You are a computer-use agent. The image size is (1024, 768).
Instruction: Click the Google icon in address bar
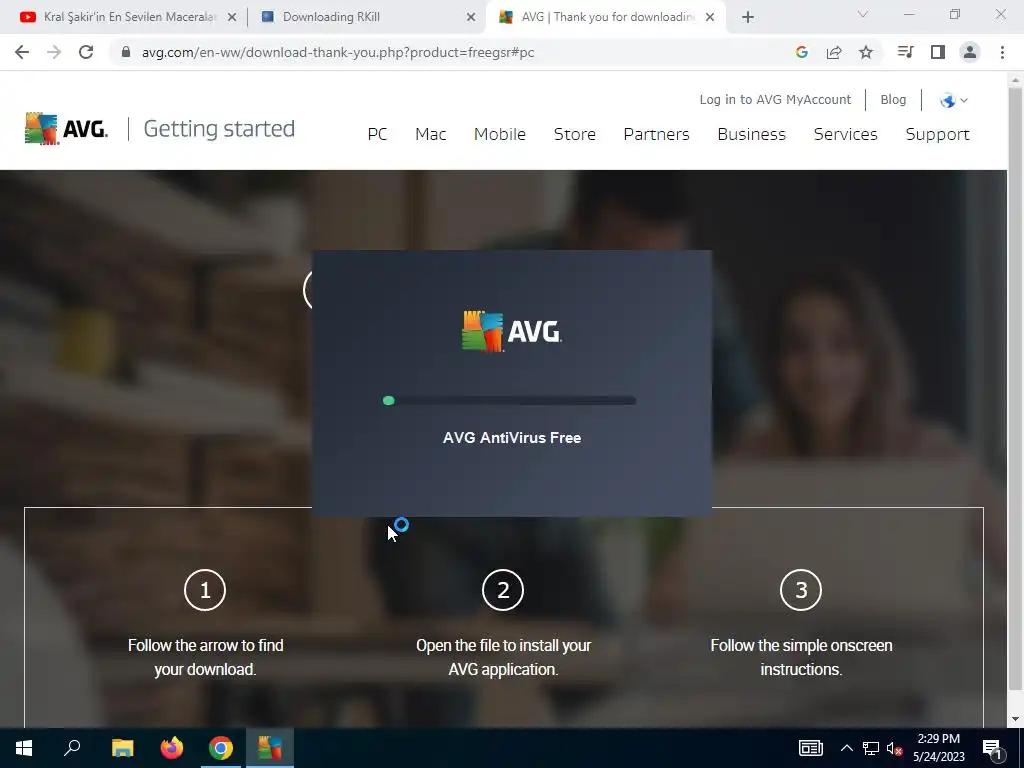click(x=801, y=52)
